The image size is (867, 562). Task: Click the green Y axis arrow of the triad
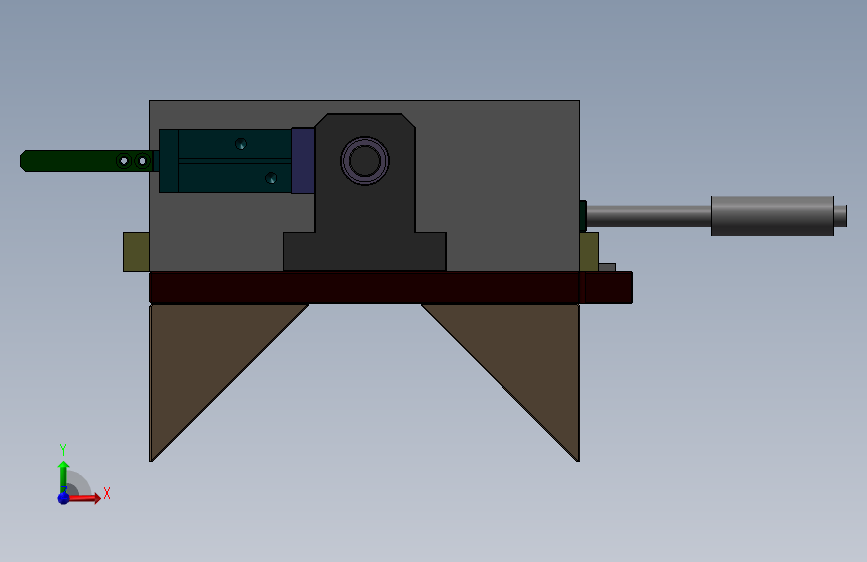click(64, 476)
